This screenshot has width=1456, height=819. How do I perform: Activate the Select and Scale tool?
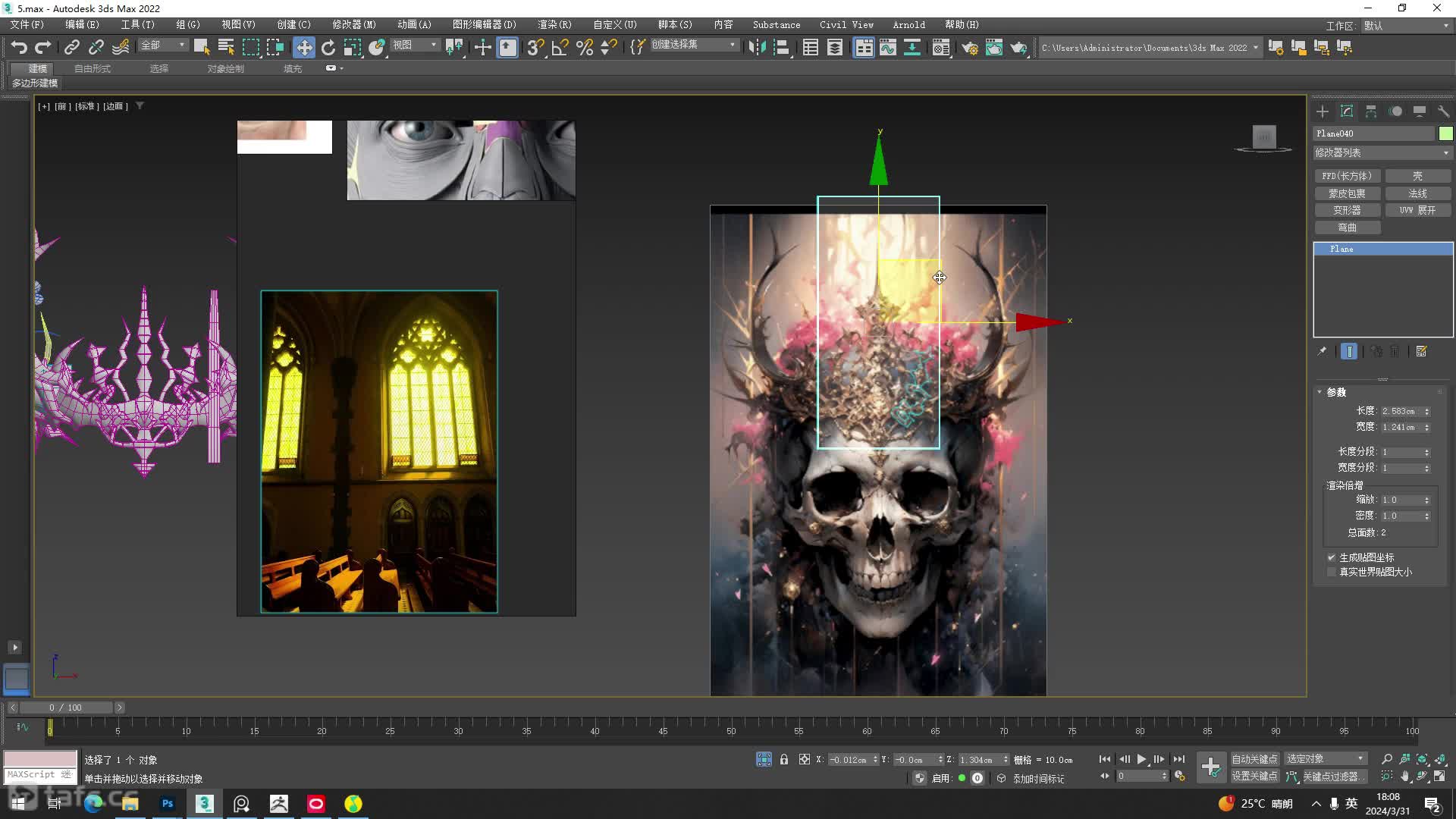tap(353, 47)
